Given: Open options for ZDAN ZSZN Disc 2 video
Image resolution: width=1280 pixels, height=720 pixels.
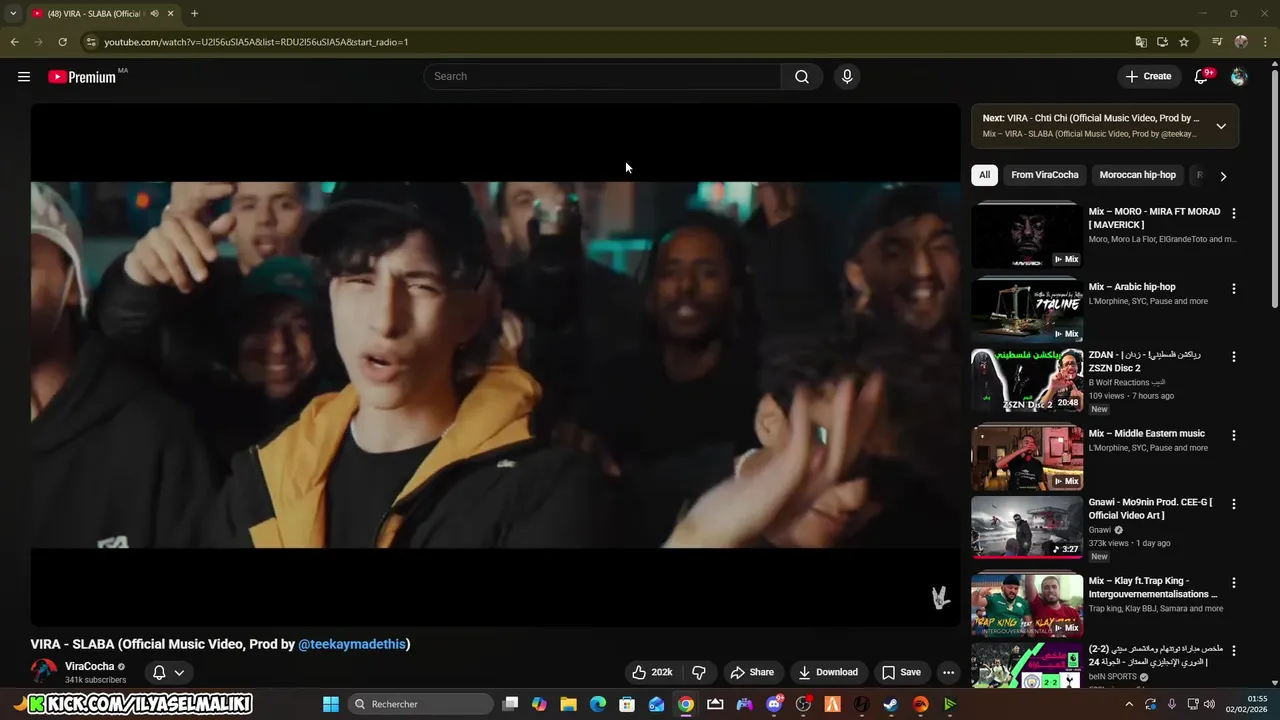Looking at the screenshot, I should (x=1233, y=356).
